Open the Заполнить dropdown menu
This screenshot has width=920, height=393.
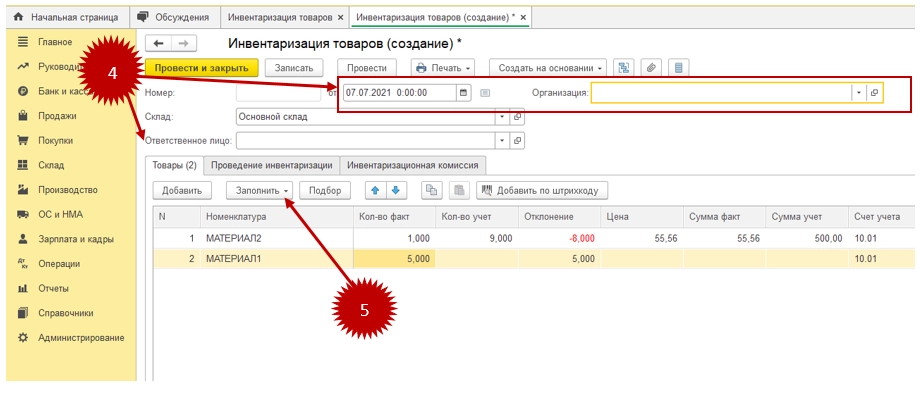[260, 190]
